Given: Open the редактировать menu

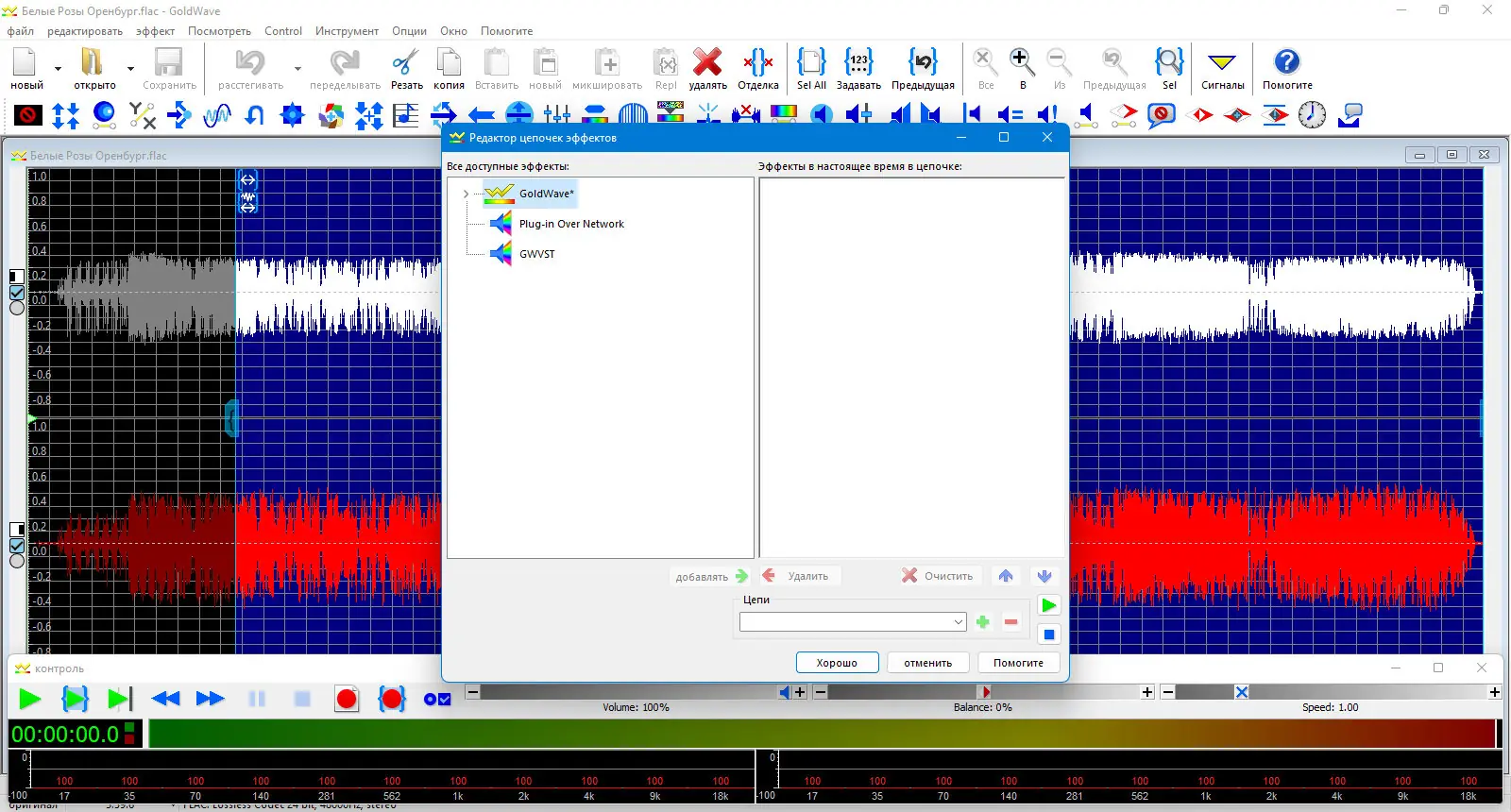Looking at the screenshot, I should [85, 31].
